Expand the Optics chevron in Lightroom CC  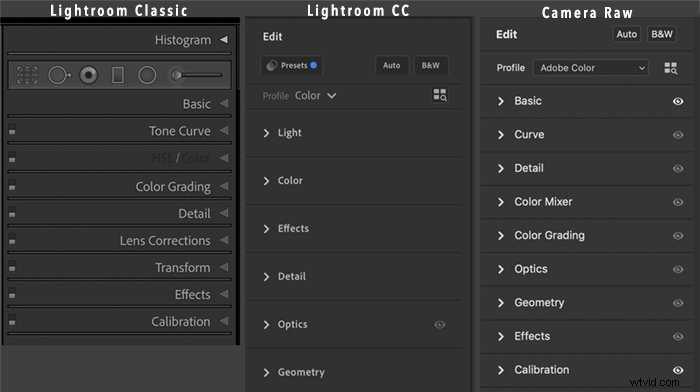[267, 325]
